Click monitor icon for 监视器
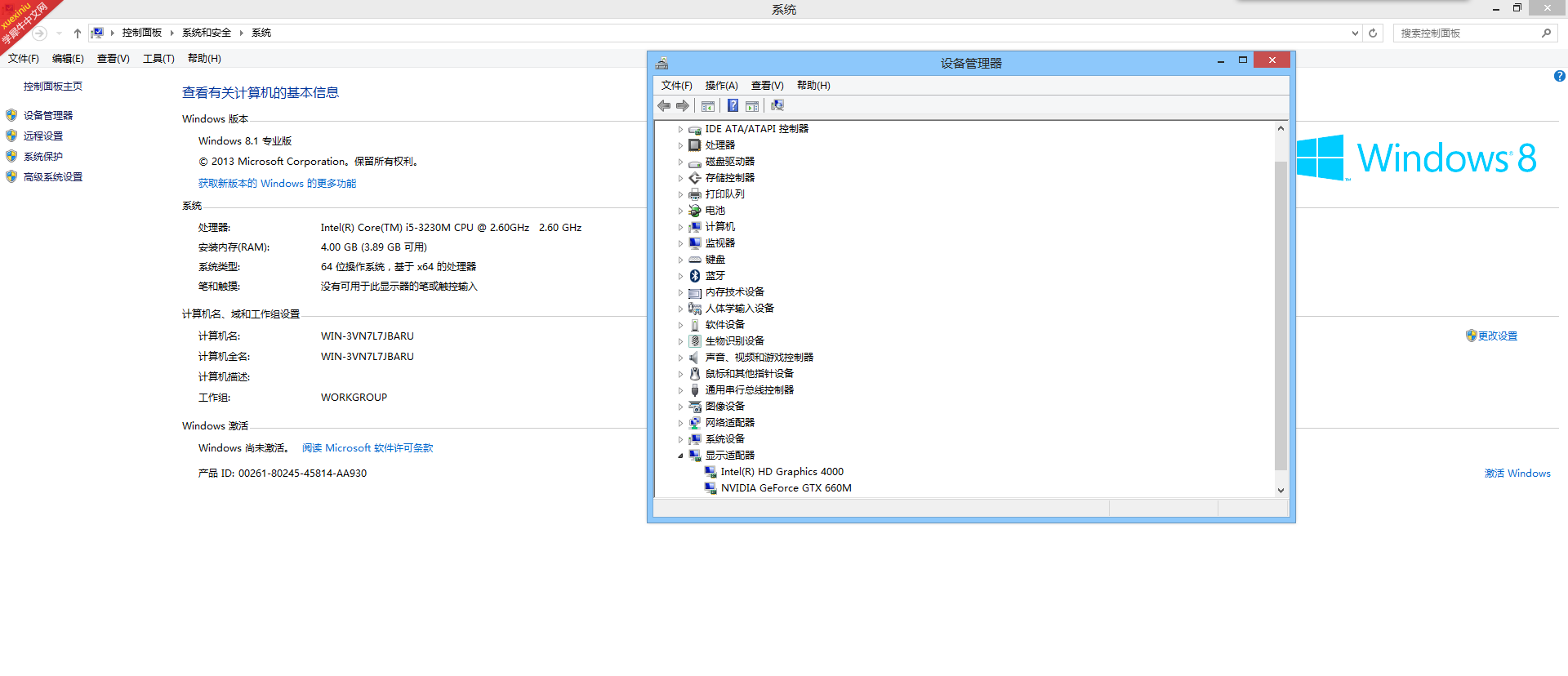The width and height of the screenshot is (1568, 676). pyautogui.click(x=695, y=243)
